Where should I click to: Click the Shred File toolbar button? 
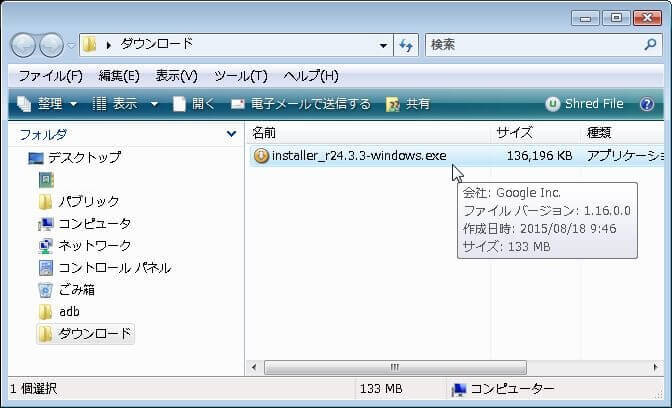point(584,104)
